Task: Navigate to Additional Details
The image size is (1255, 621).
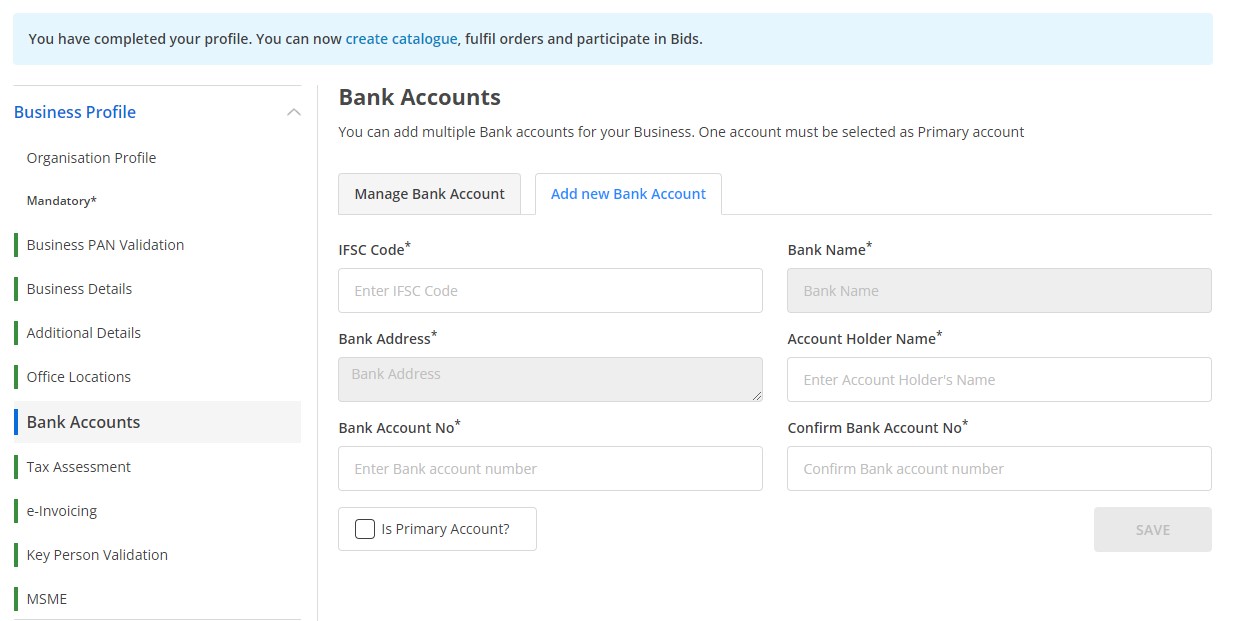Action: [x=84, y=332]
